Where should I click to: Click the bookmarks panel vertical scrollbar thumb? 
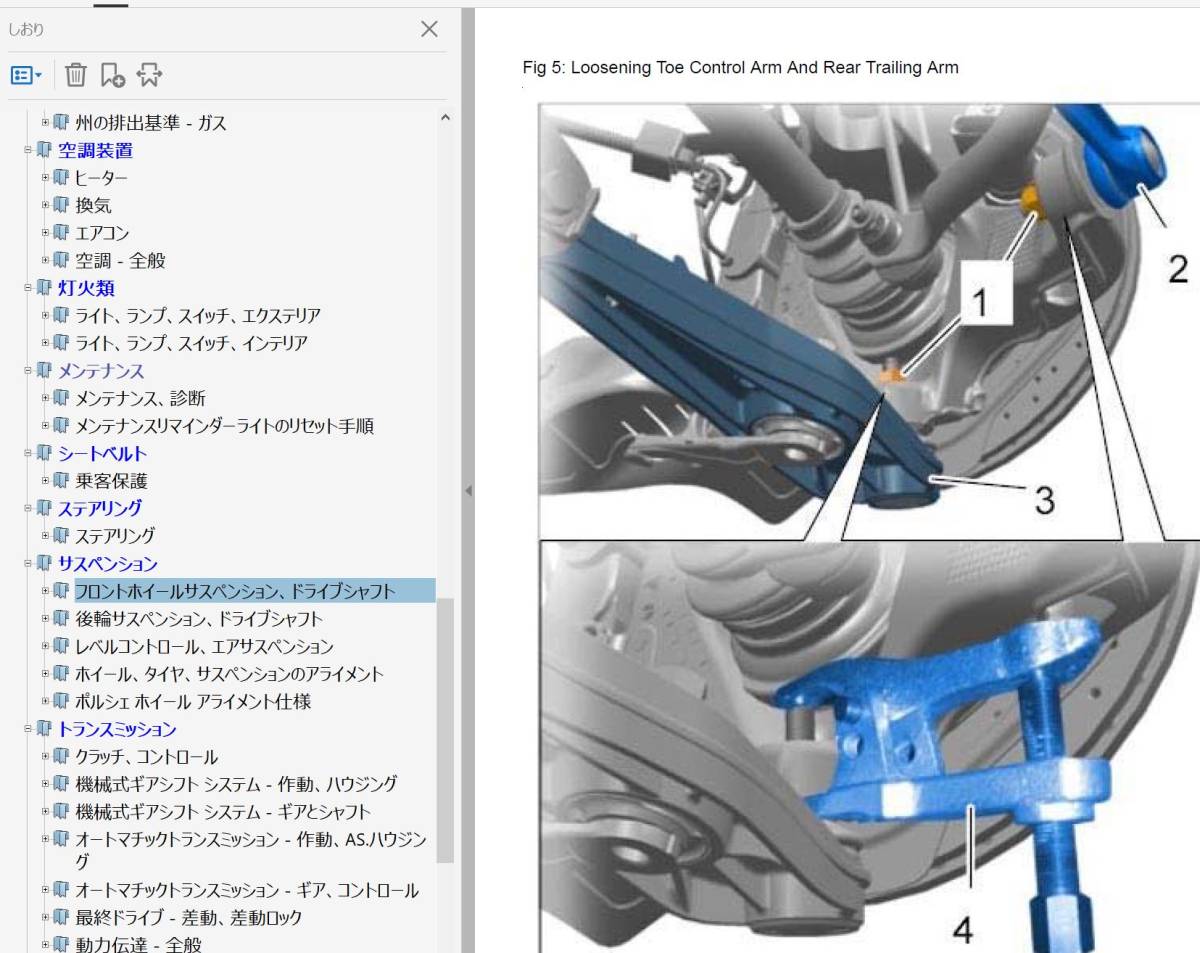[x=446, y=730]
